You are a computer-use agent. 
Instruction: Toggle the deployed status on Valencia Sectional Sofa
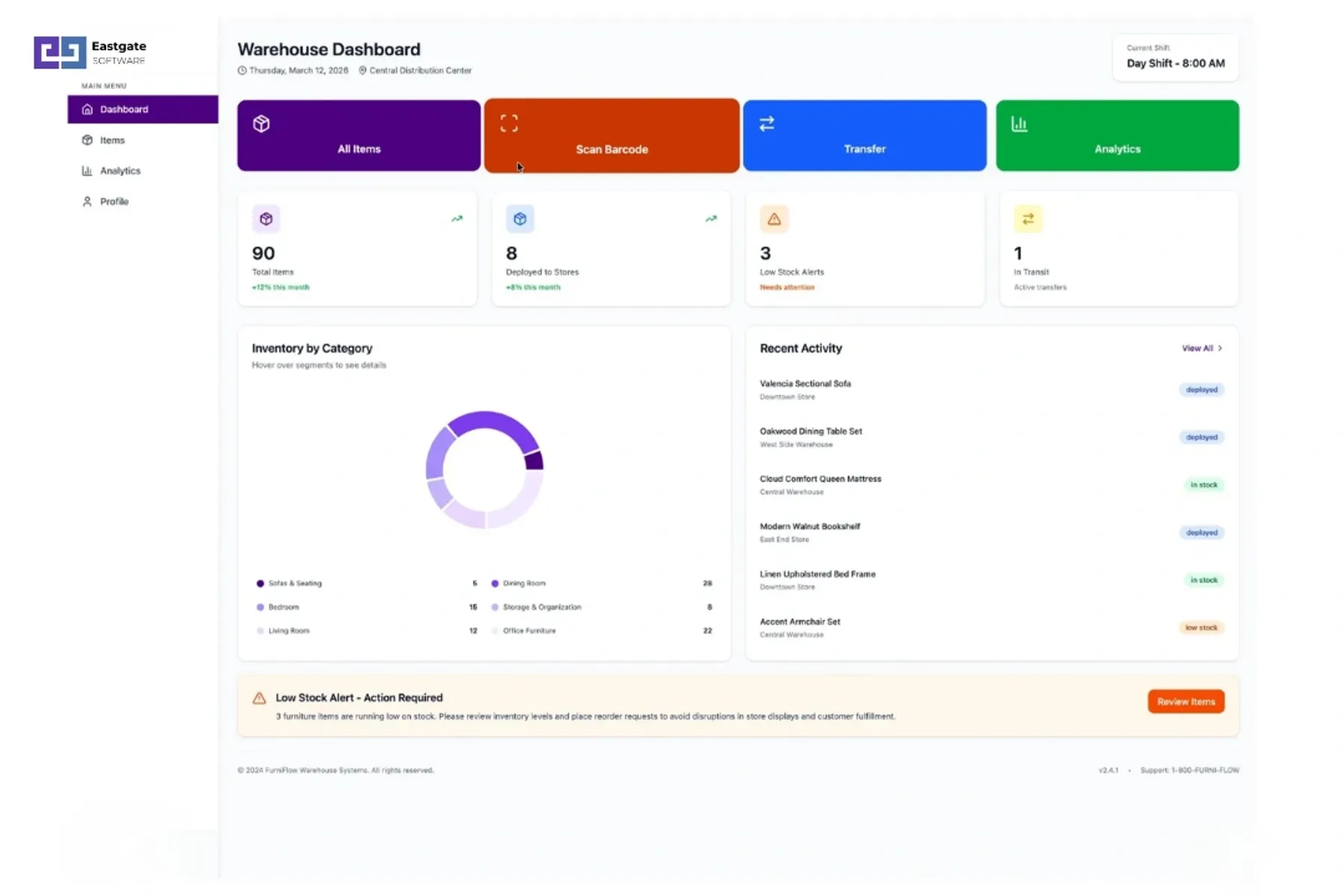pos(1201,389)
